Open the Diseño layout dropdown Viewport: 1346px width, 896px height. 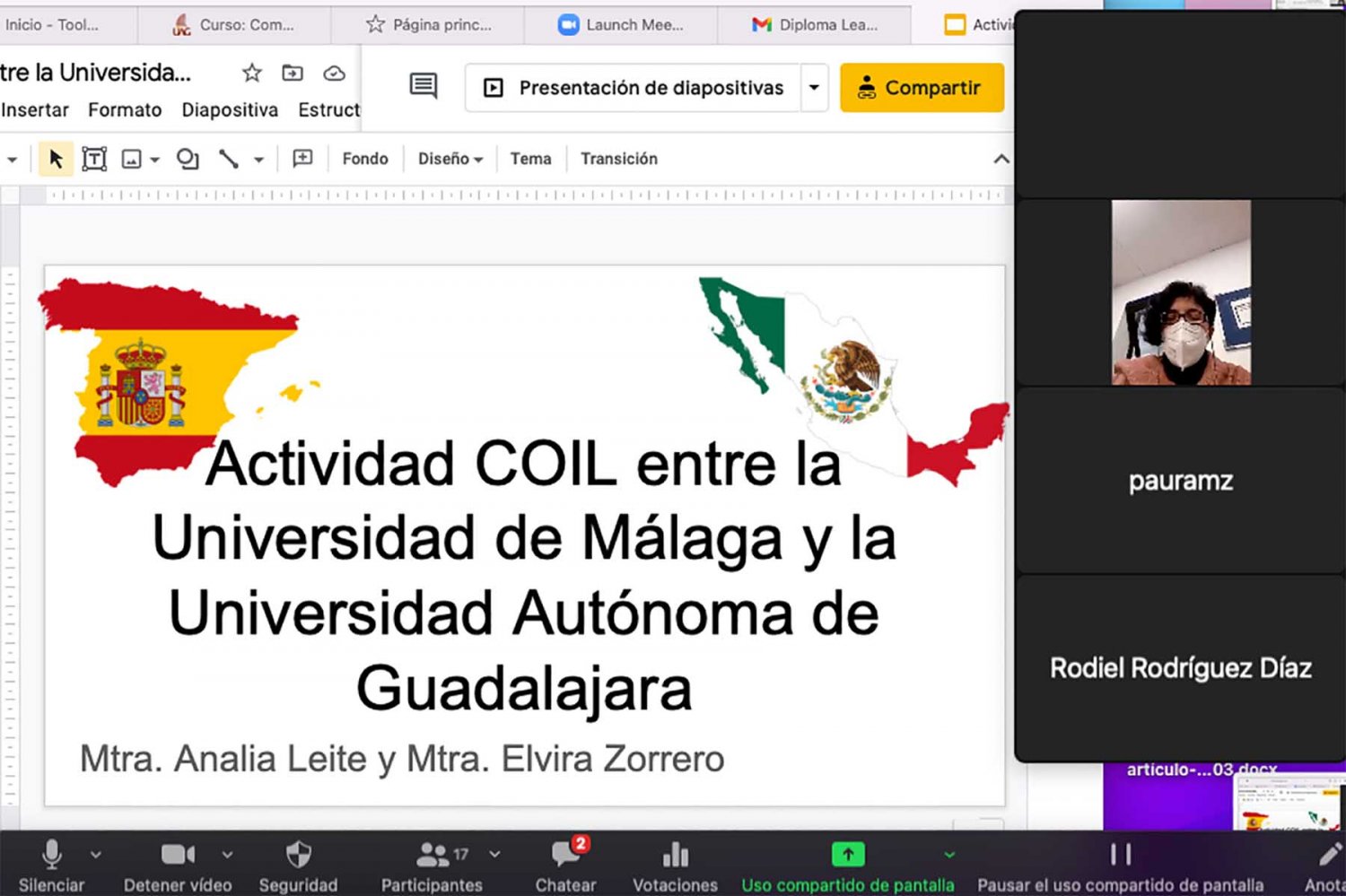click(450, 159)
